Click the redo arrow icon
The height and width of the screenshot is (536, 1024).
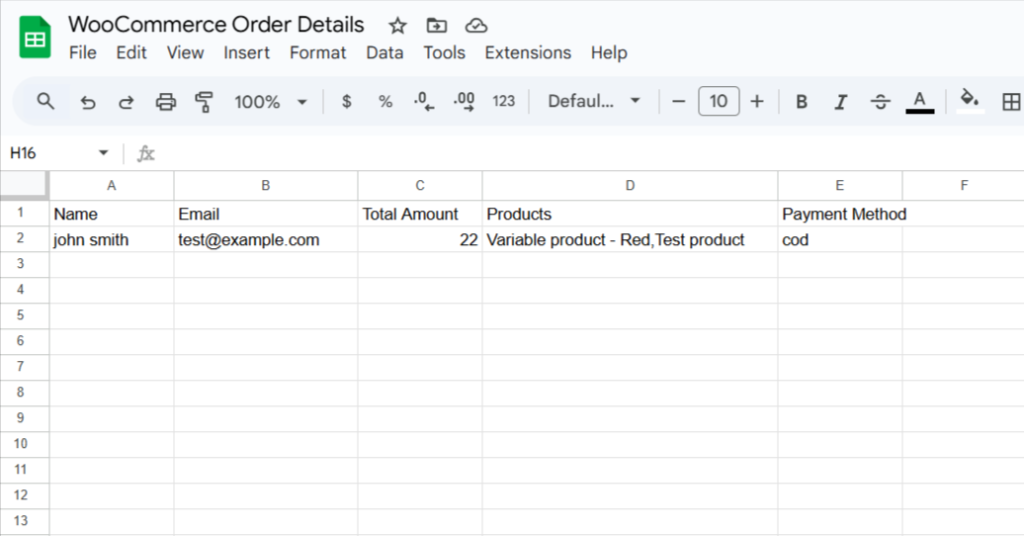[x=126, y=101]
